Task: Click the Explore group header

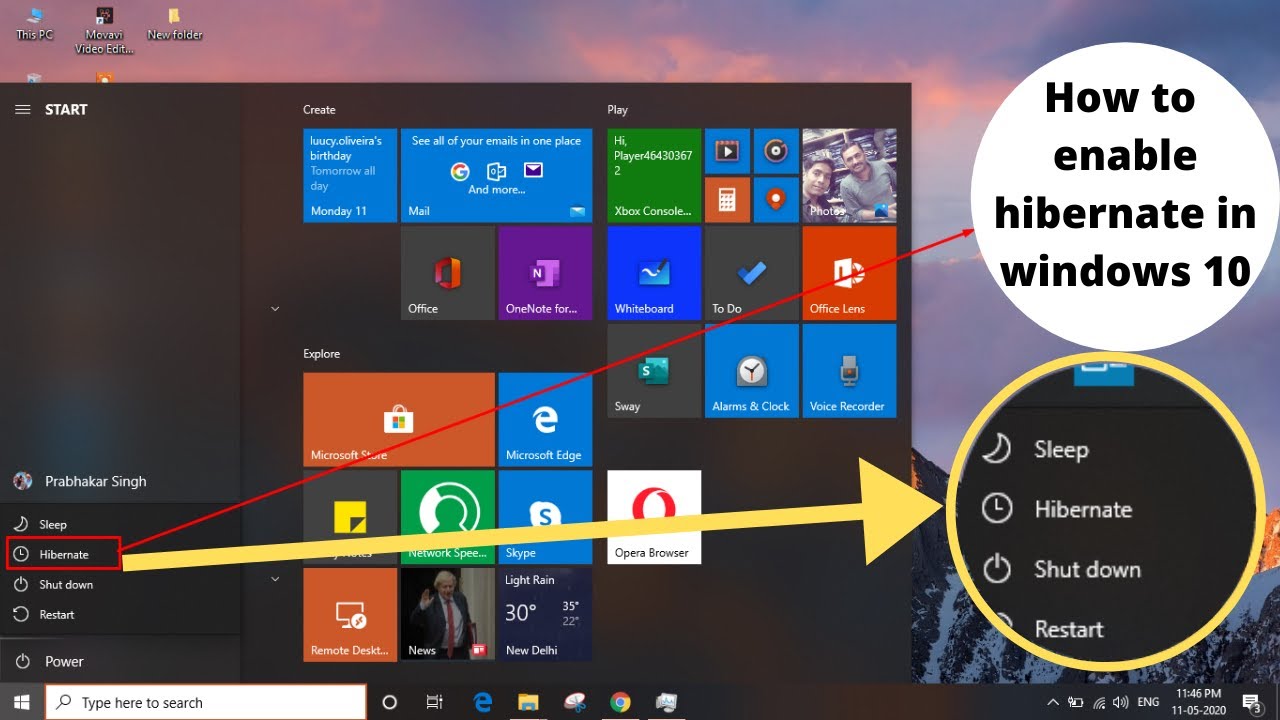Action: [x=321, y=354]
